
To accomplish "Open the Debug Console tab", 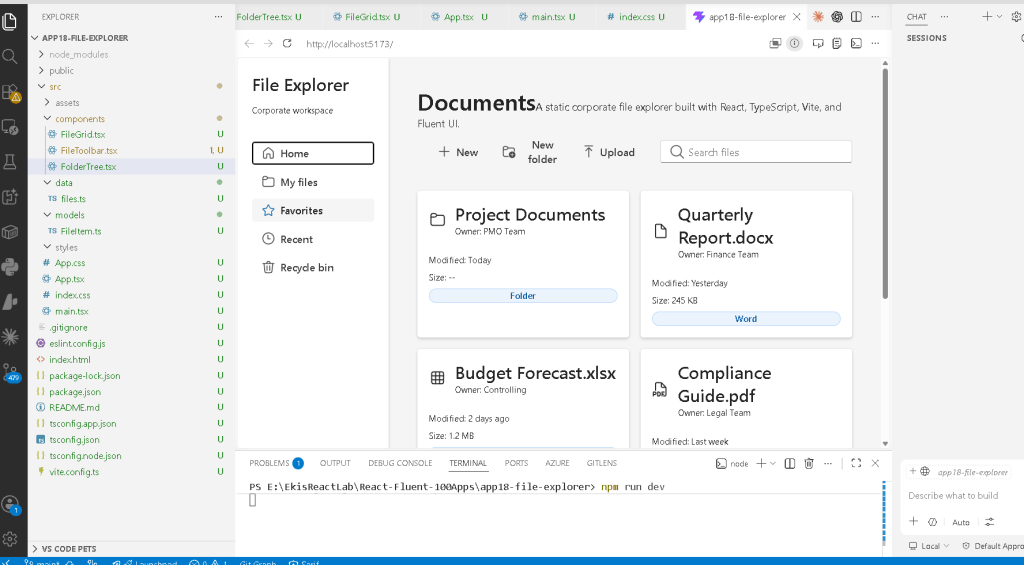I will (x=400, y=463).
